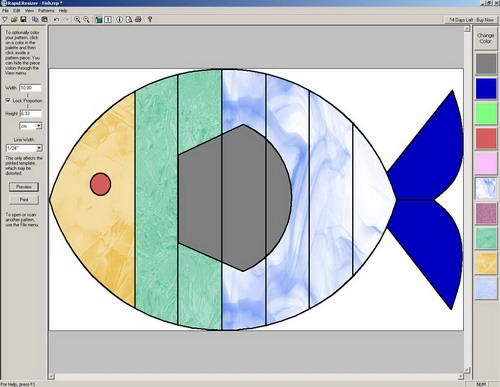The width and height of the screenshot is (500, 387).
Task: Select the bright green color swatch
Action: tap(486, 113)
